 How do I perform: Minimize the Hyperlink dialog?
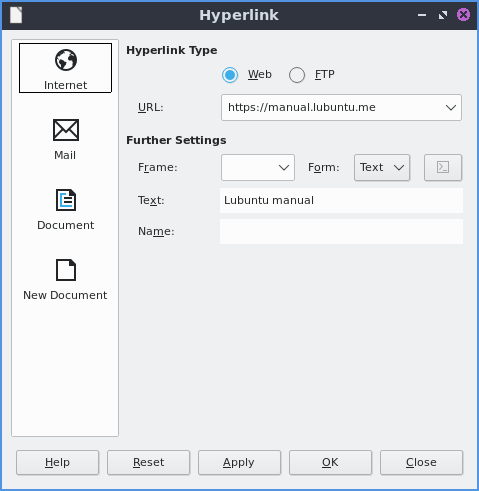point(422,15)
